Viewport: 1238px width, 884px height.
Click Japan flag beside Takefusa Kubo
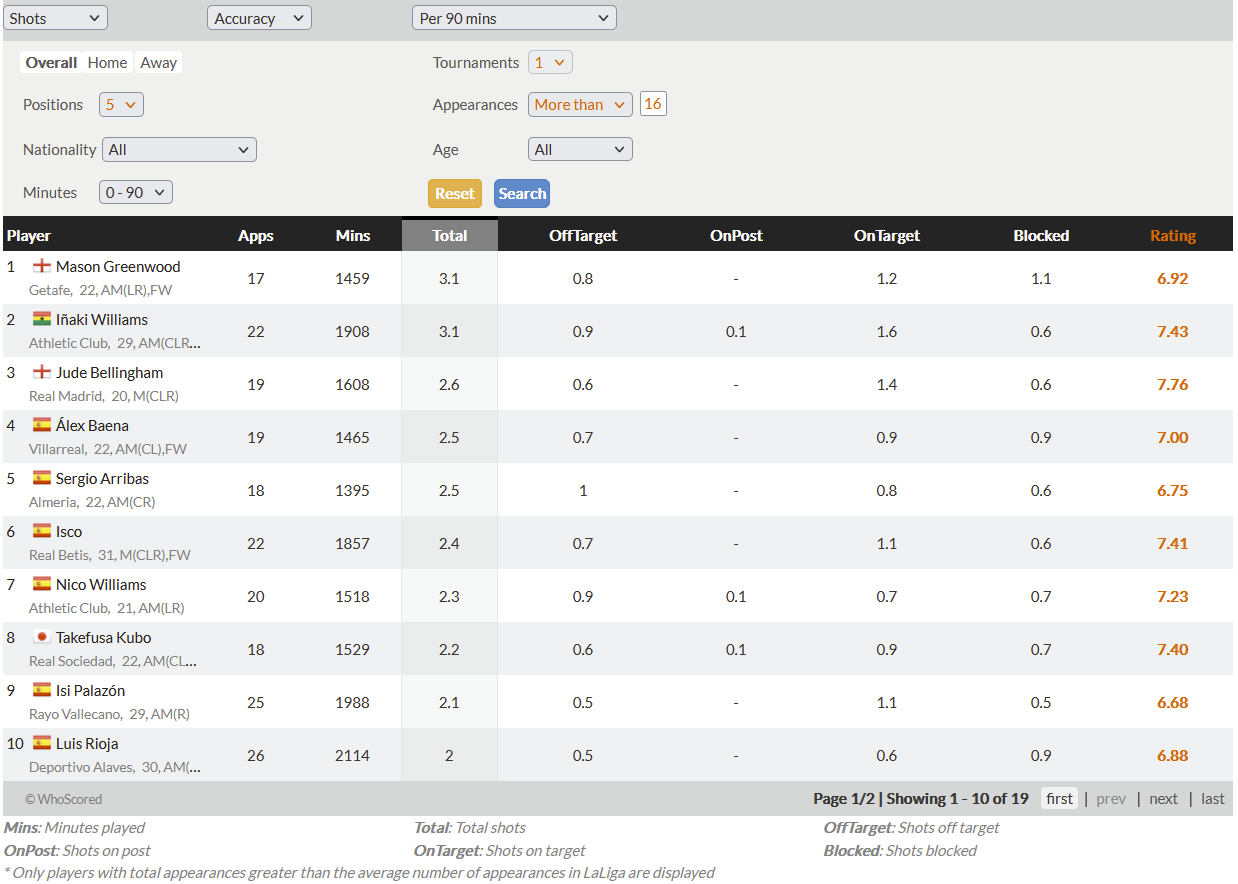pos(42,637)
